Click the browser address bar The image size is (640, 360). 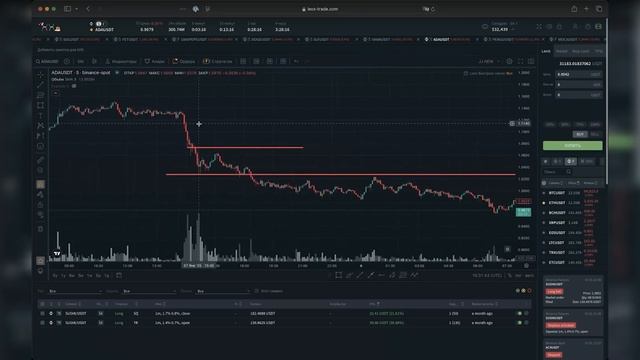(320, 9)
